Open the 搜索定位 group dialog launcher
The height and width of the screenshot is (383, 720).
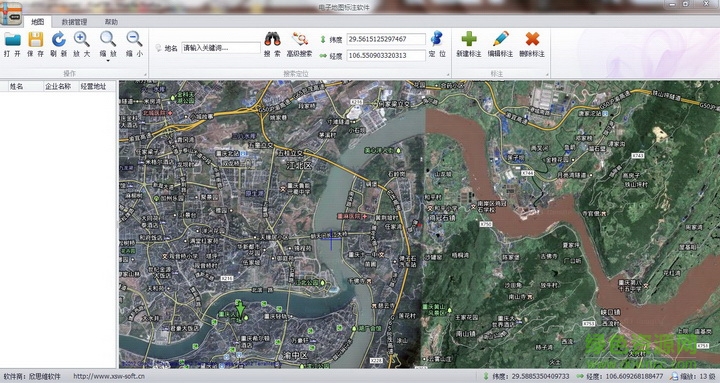point(448,74)
